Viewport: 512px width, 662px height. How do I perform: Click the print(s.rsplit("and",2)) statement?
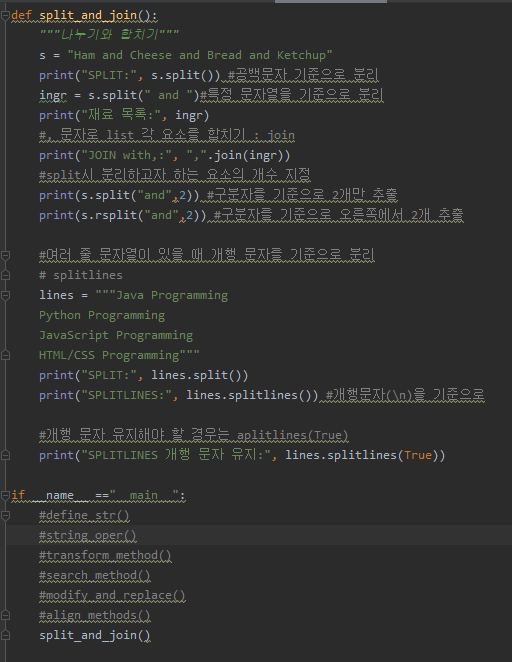122,215
